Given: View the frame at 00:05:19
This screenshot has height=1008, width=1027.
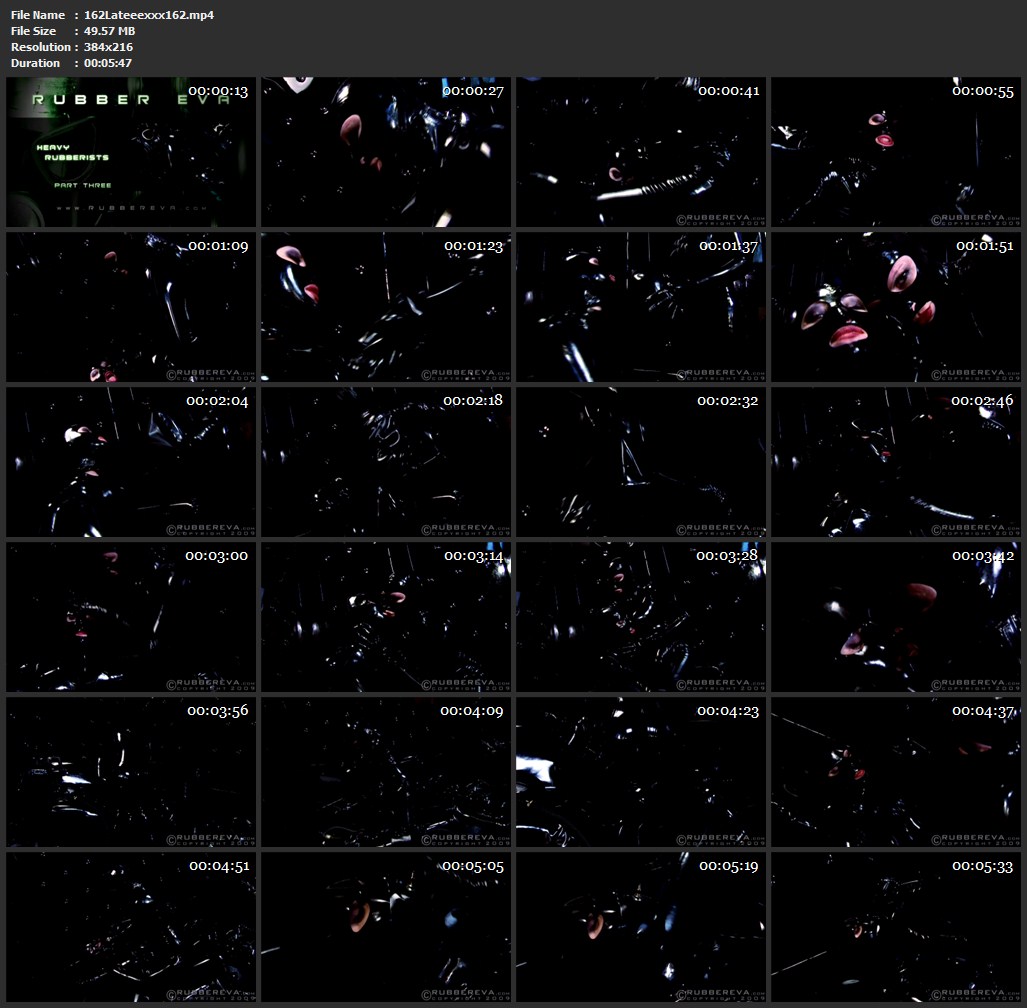Looking at the screenshot, I should pyautogui.click(x=641, y=927).
